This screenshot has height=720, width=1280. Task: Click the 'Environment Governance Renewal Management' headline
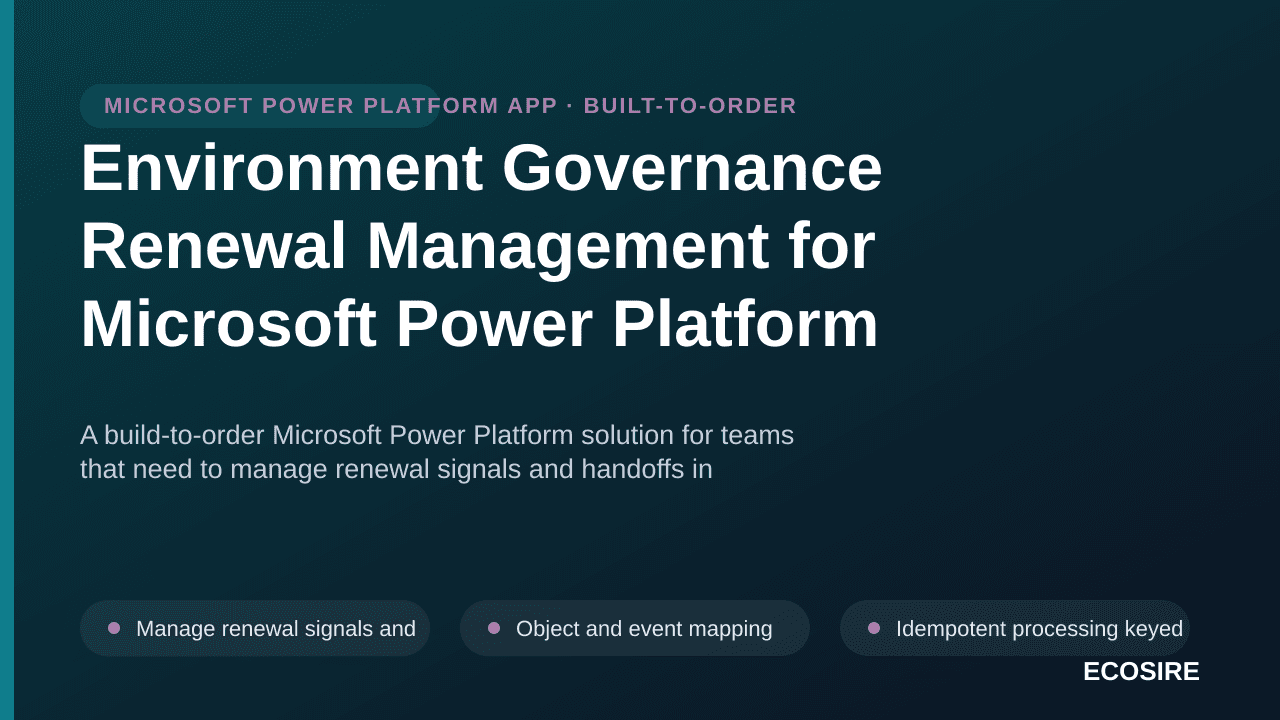pyautogui.click(x=481, y=245)
